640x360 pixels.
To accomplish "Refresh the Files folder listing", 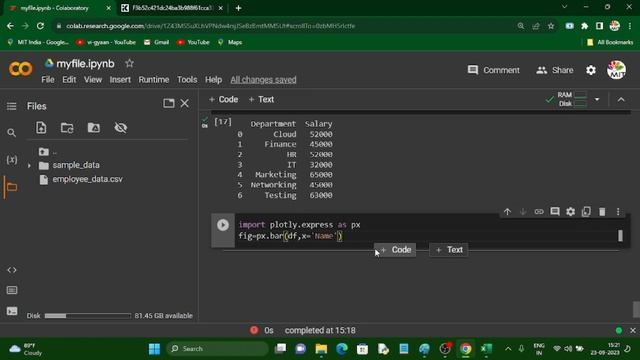I will (67, 128).
